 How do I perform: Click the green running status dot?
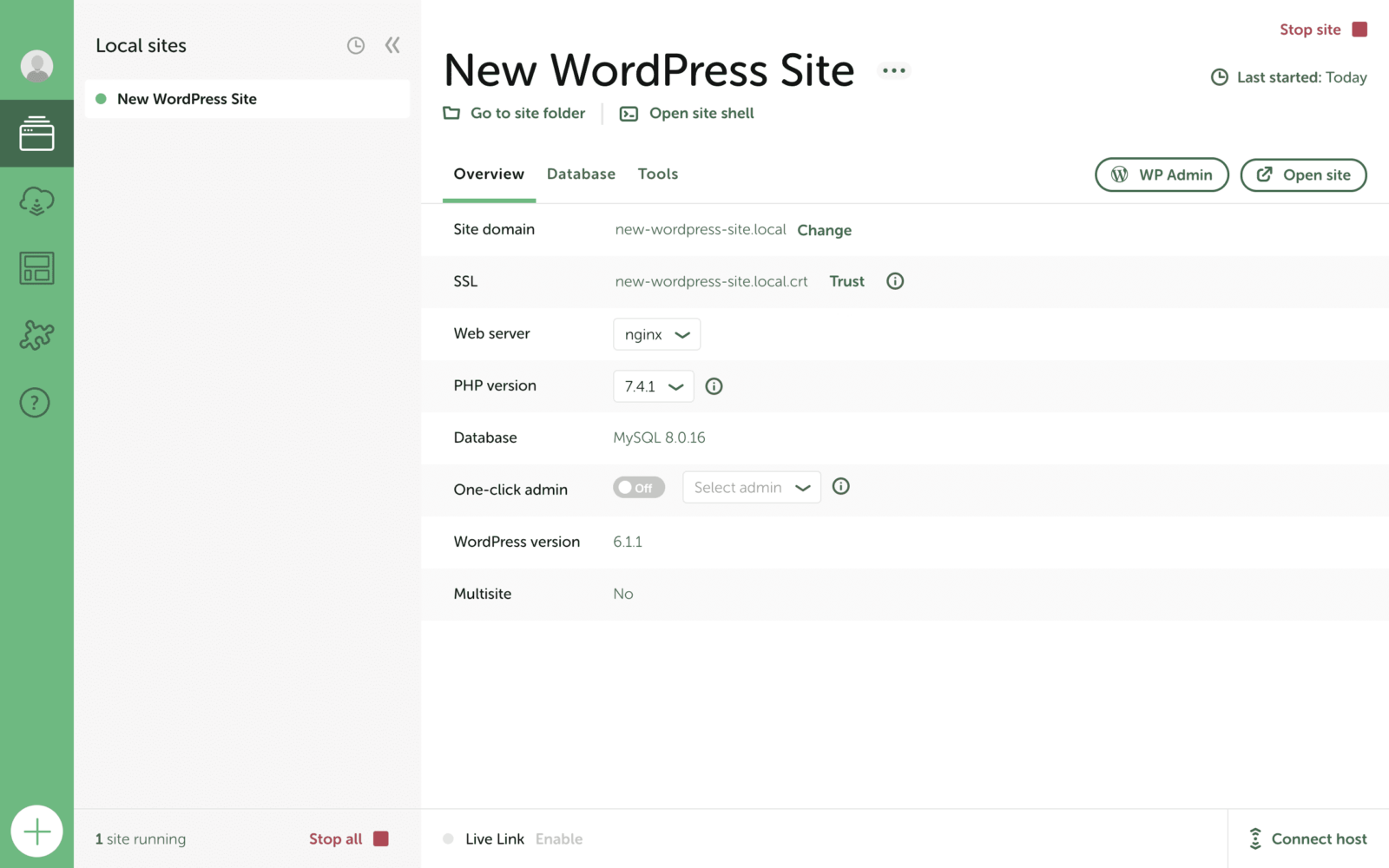[x=101, y=99]
